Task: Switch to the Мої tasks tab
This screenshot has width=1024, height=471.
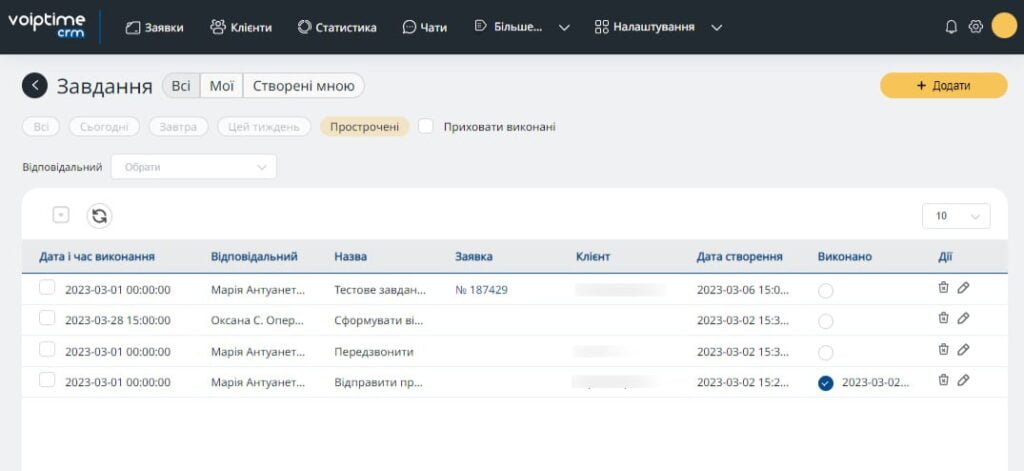Action: 221,86
